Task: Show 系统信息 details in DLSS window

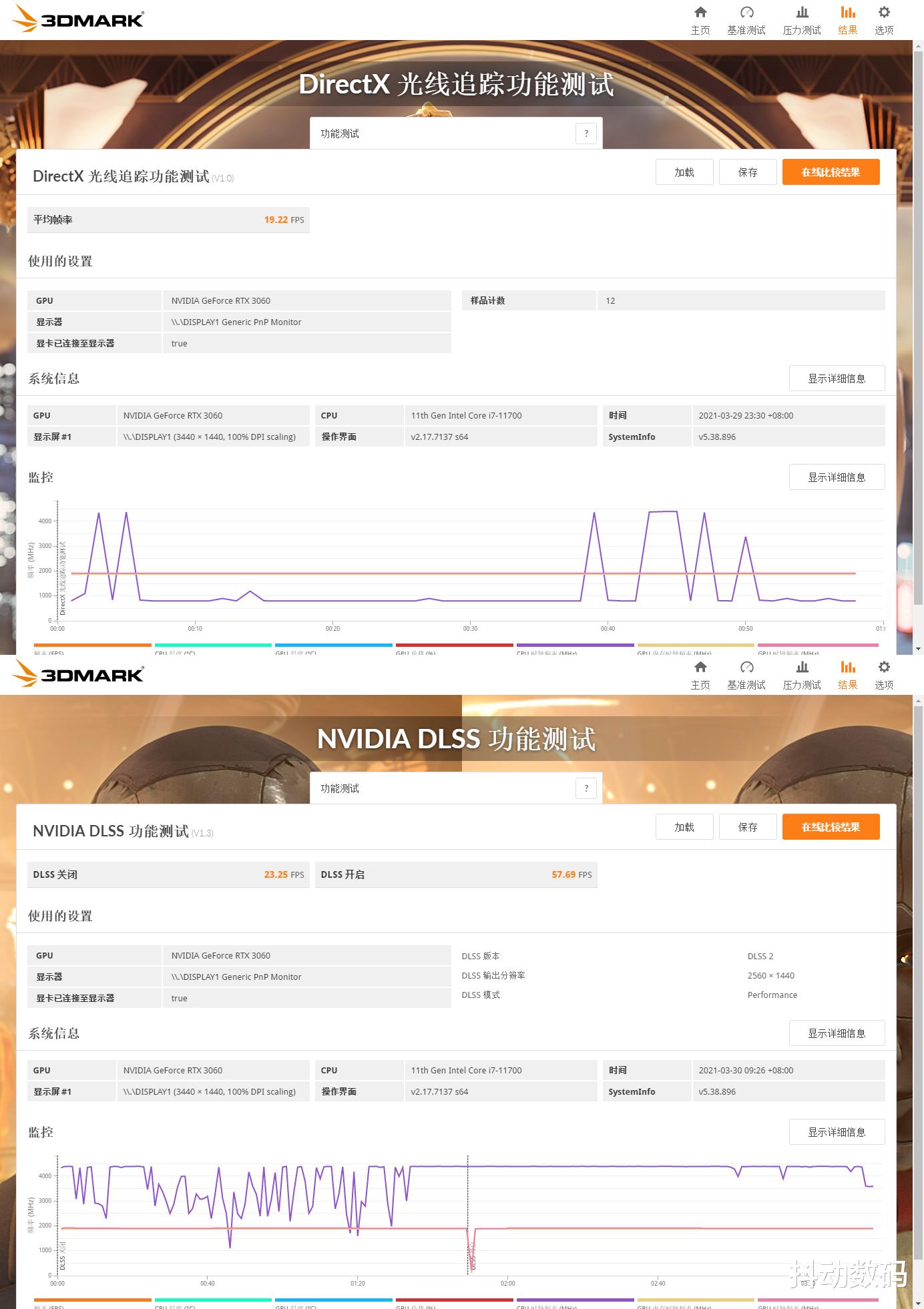Action: coord(837,1033)
